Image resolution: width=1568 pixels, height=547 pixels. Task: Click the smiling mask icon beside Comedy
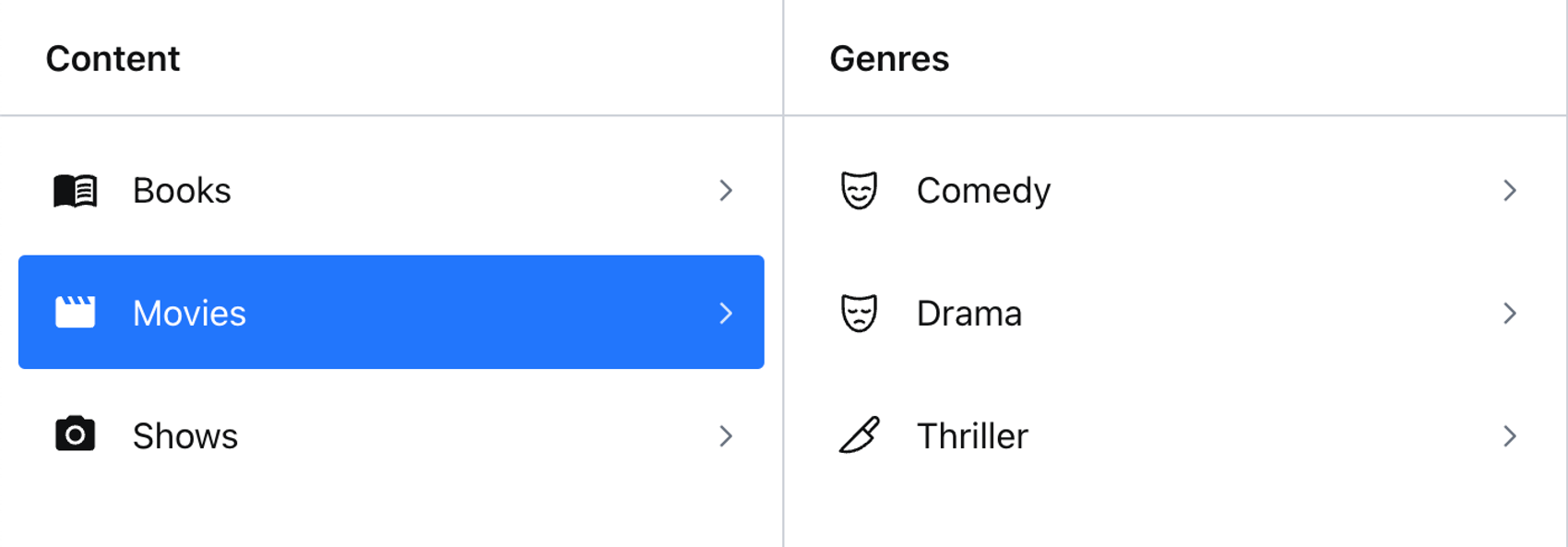(859, 191)
